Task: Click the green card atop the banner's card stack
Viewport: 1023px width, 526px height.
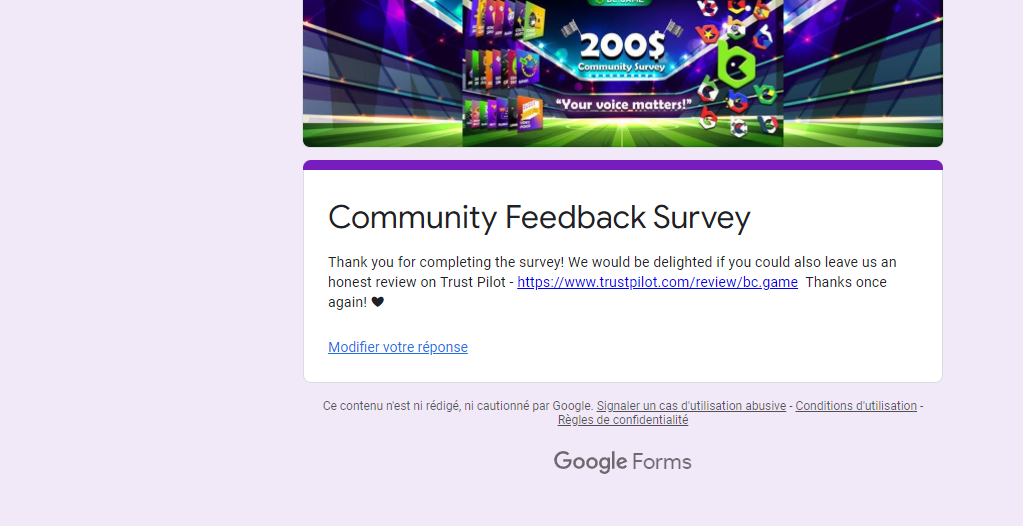Action: [x=534, y=18]
